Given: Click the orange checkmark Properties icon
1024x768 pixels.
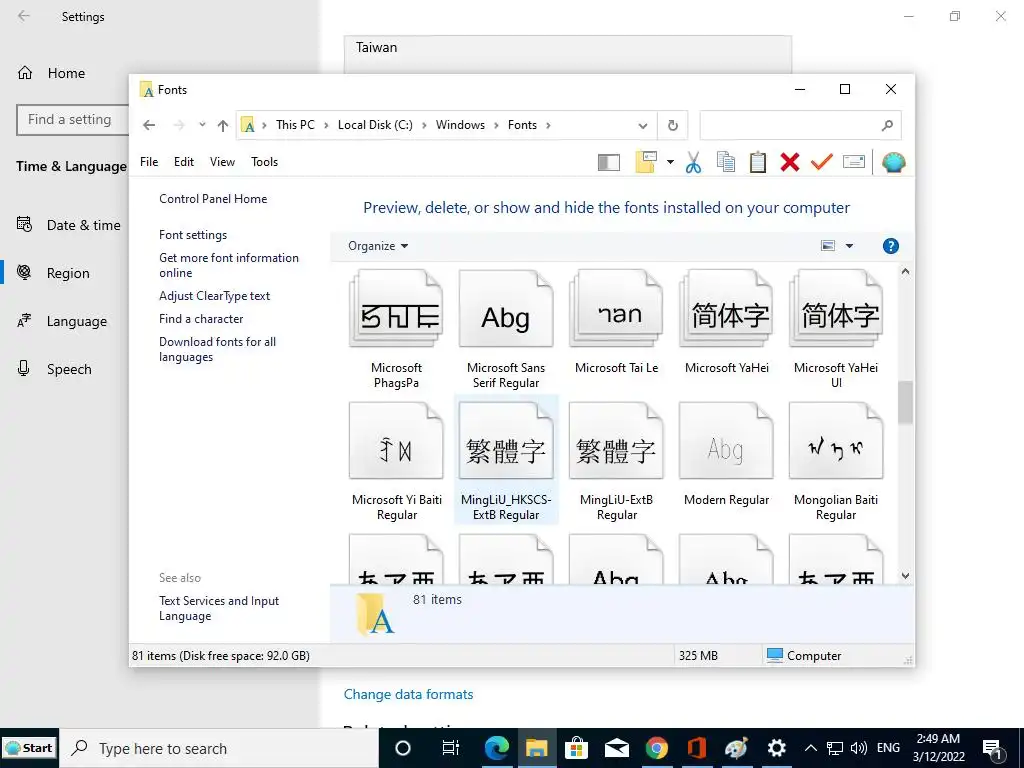Looking at the screenshot, I should (x=822, y=161).
